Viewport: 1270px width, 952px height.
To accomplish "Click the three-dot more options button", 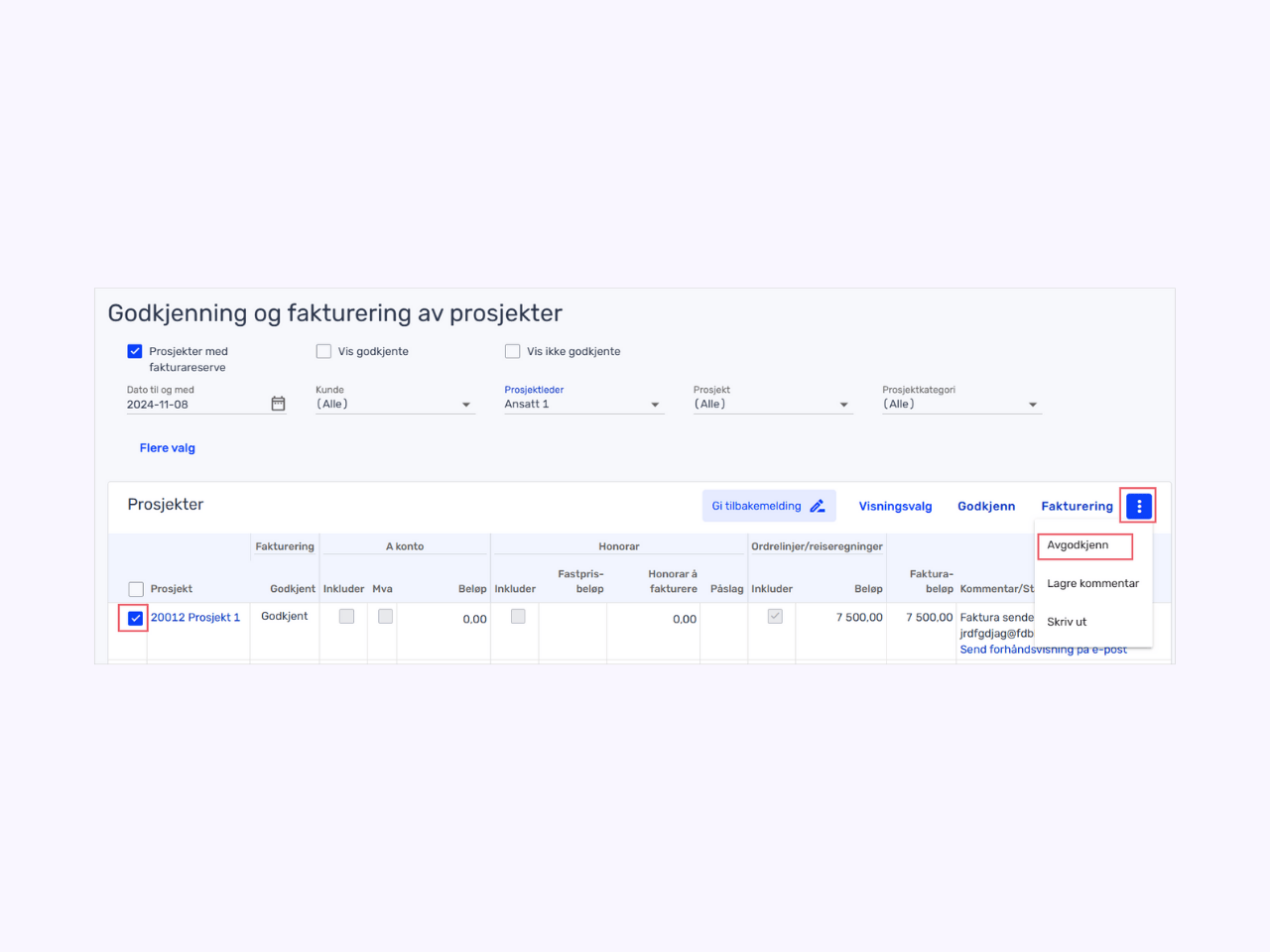I will tap(1139, 506).
